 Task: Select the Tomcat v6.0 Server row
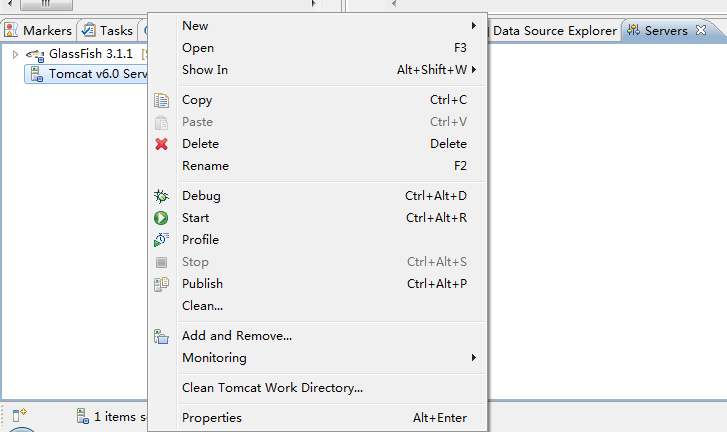(x=86, y=74)
